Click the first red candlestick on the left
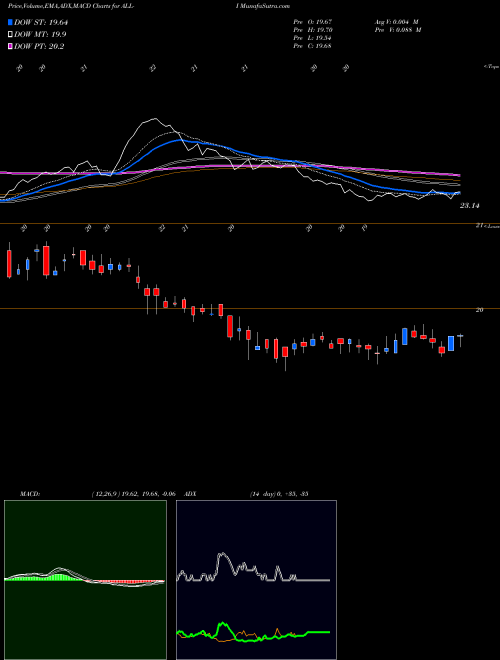The width and height of the screenshot is (500, 660). [x=9, y=263]
